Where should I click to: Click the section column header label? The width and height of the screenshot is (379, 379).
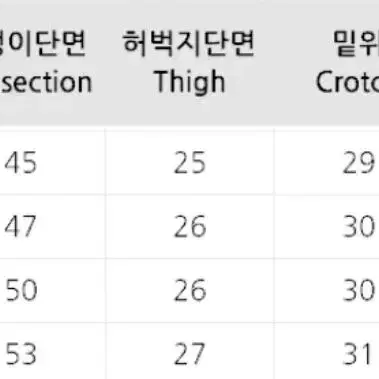tap(47, 82)
